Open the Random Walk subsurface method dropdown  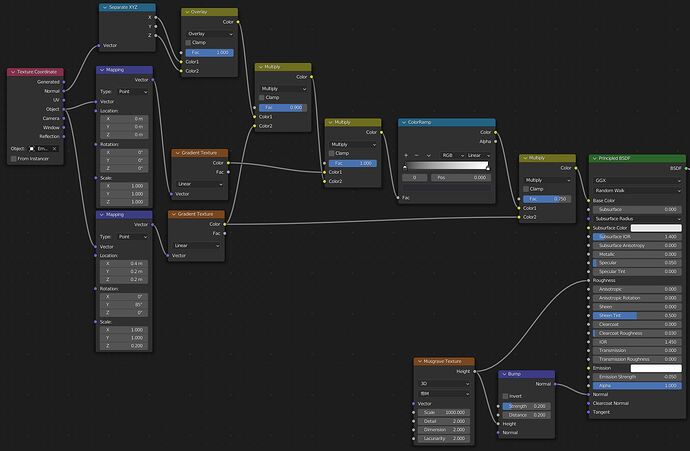(637, 191)
